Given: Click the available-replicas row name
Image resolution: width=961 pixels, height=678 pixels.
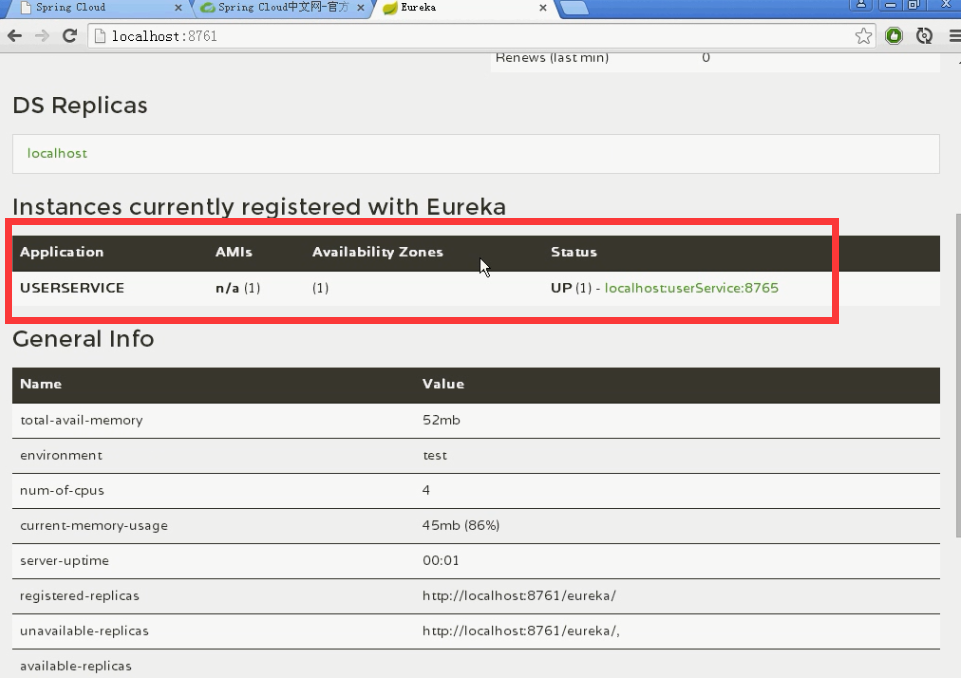Looking at the screenshot, I should [x=75, y=666].
